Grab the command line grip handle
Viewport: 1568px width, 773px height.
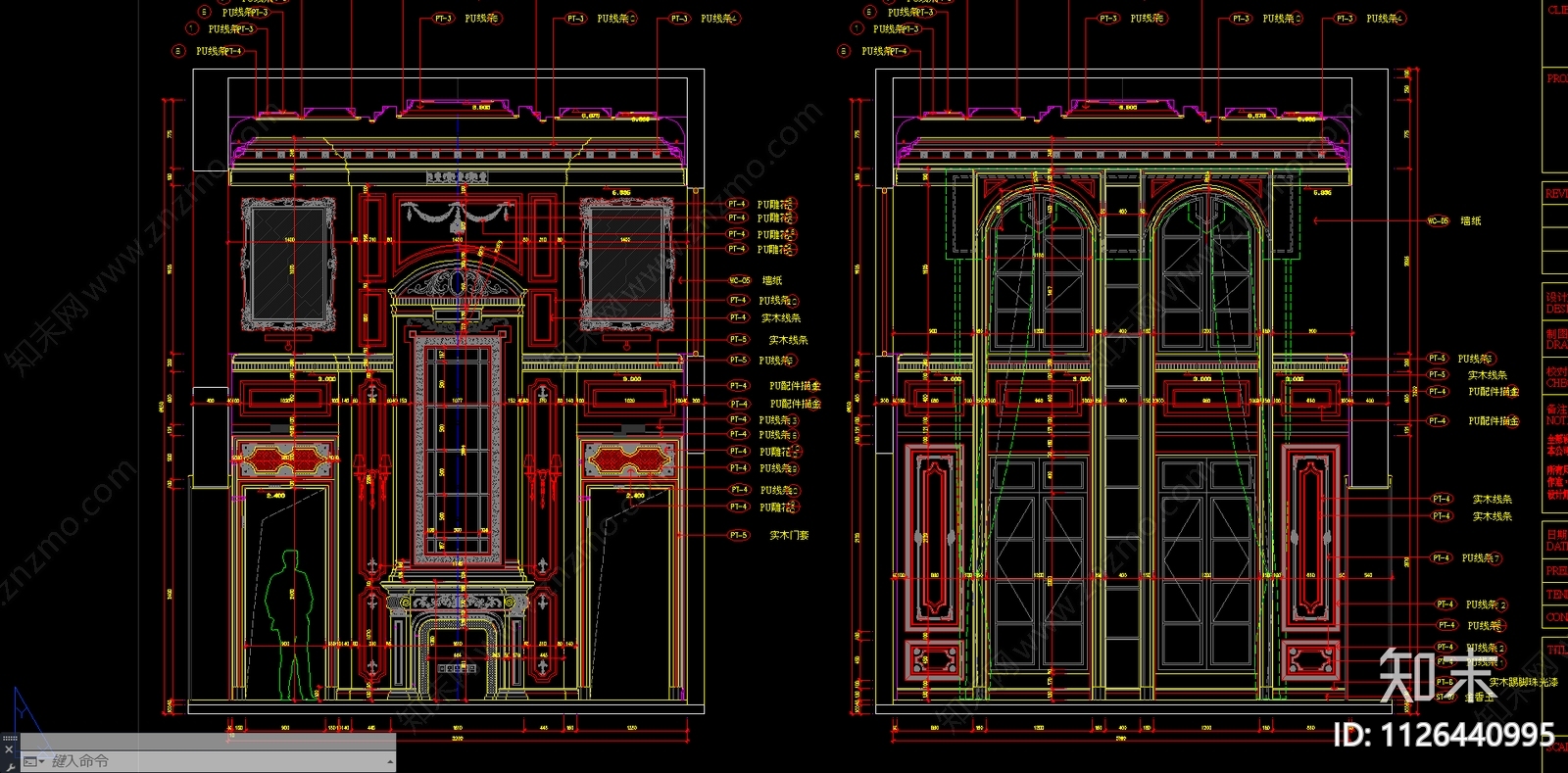[x=10, y=738]
